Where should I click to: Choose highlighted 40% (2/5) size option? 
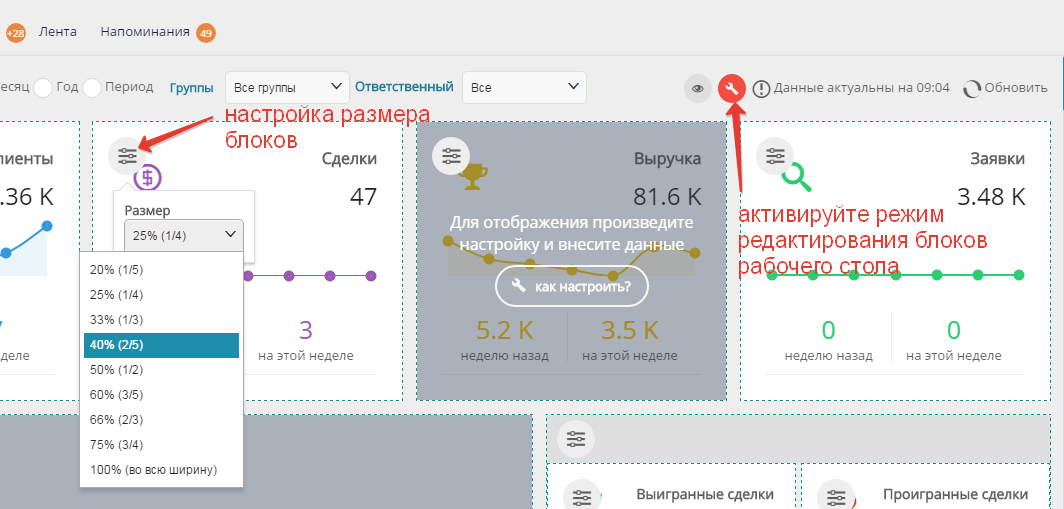(162, 345)
